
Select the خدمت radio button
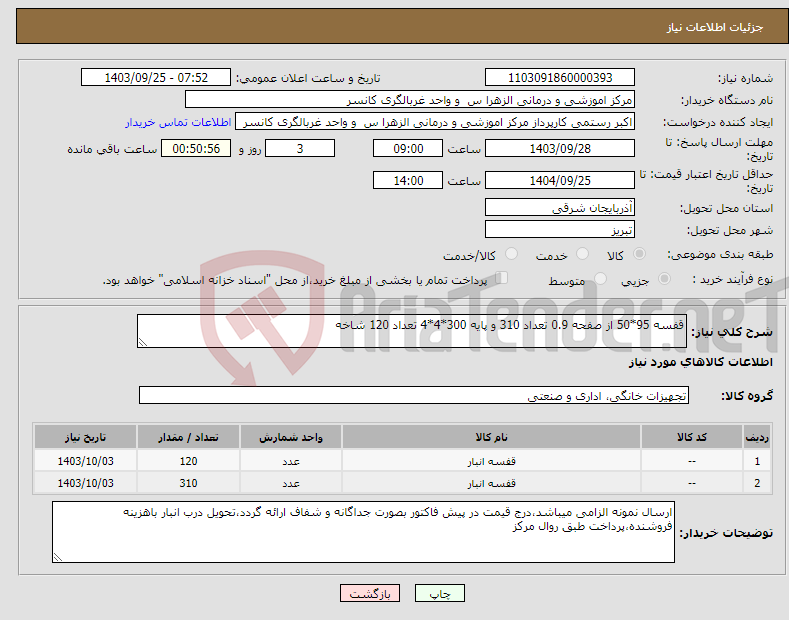coord(582,254)
